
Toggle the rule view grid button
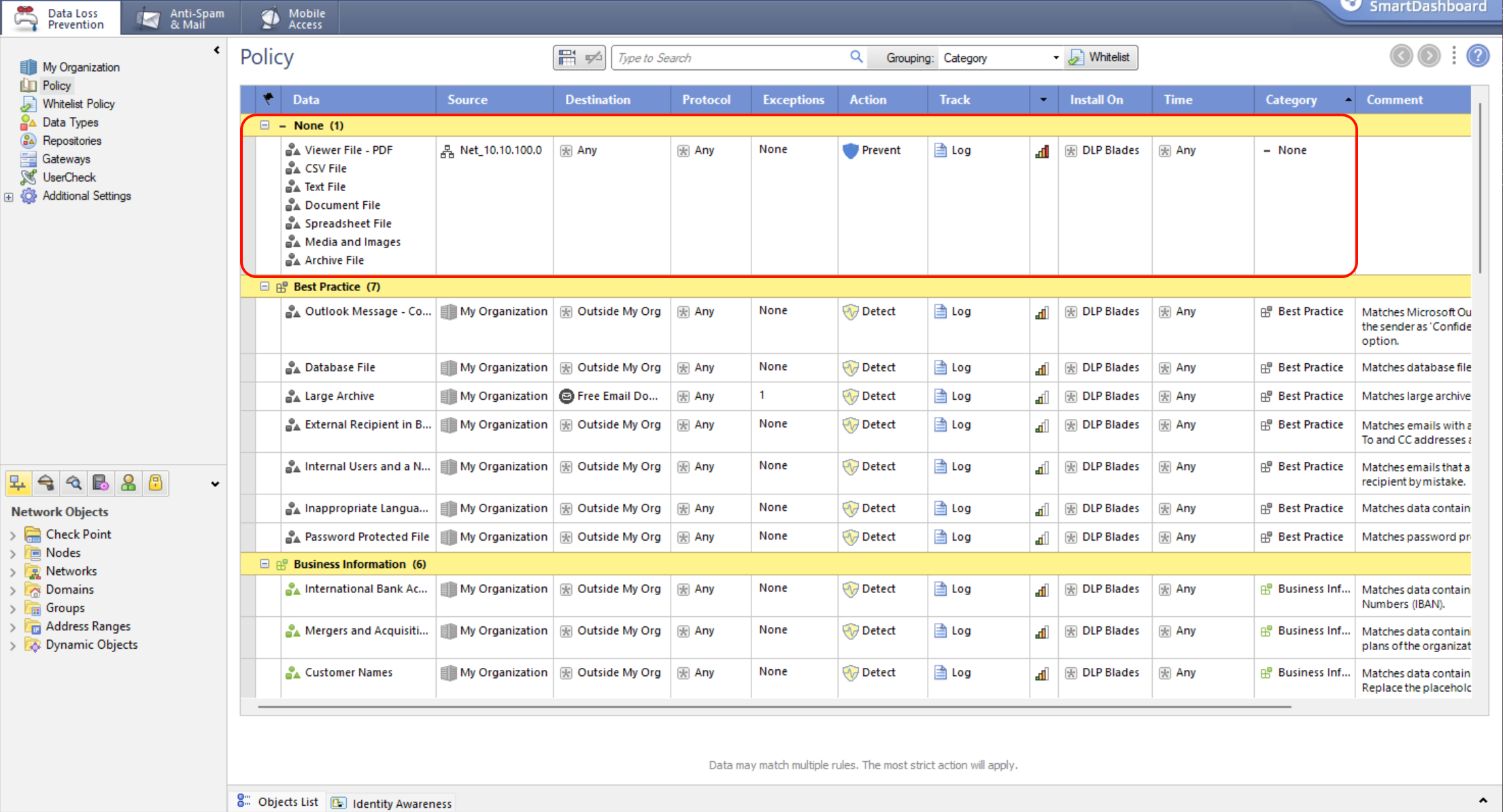[x=567, y=58]
